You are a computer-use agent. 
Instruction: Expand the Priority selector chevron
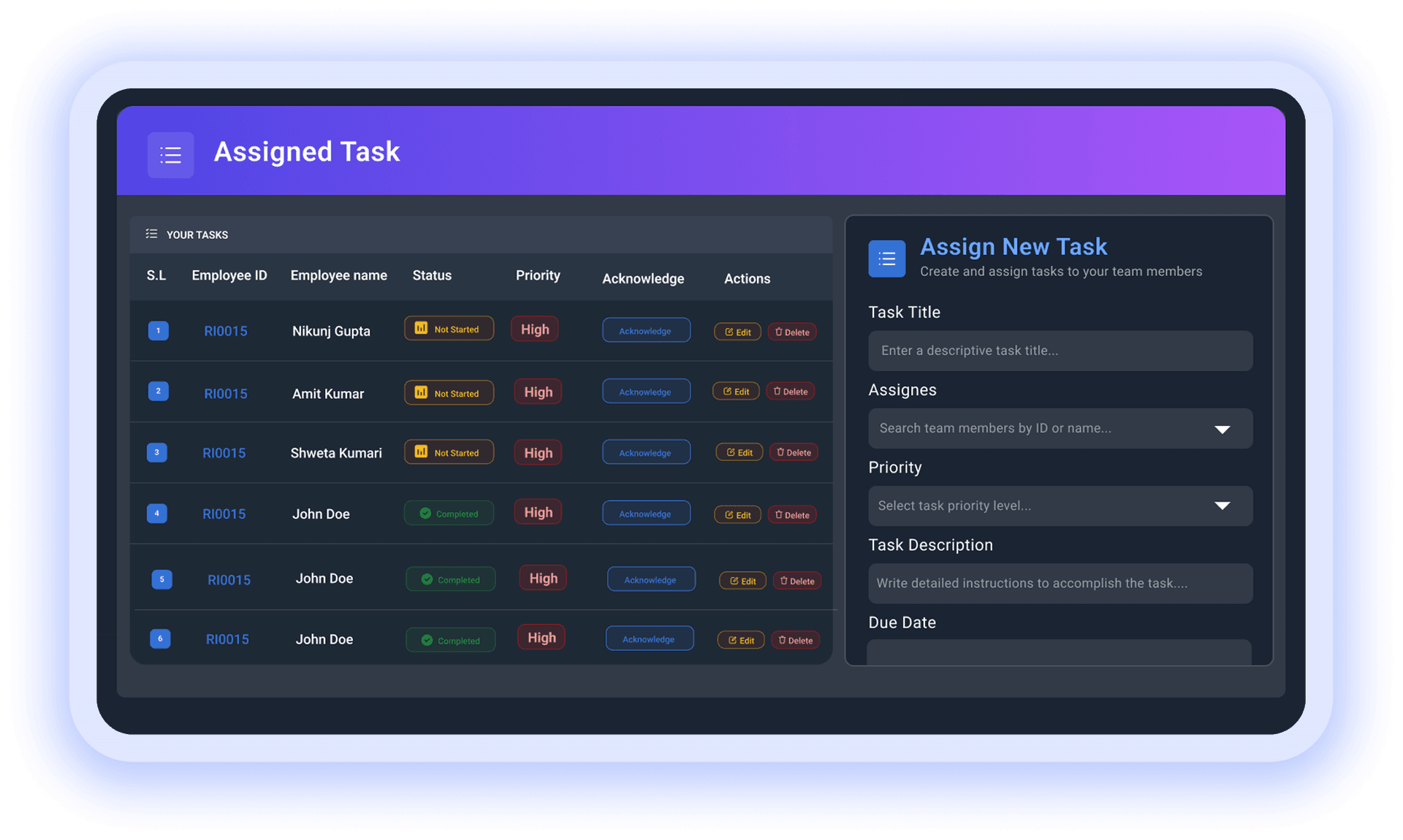pos(1223,505)
